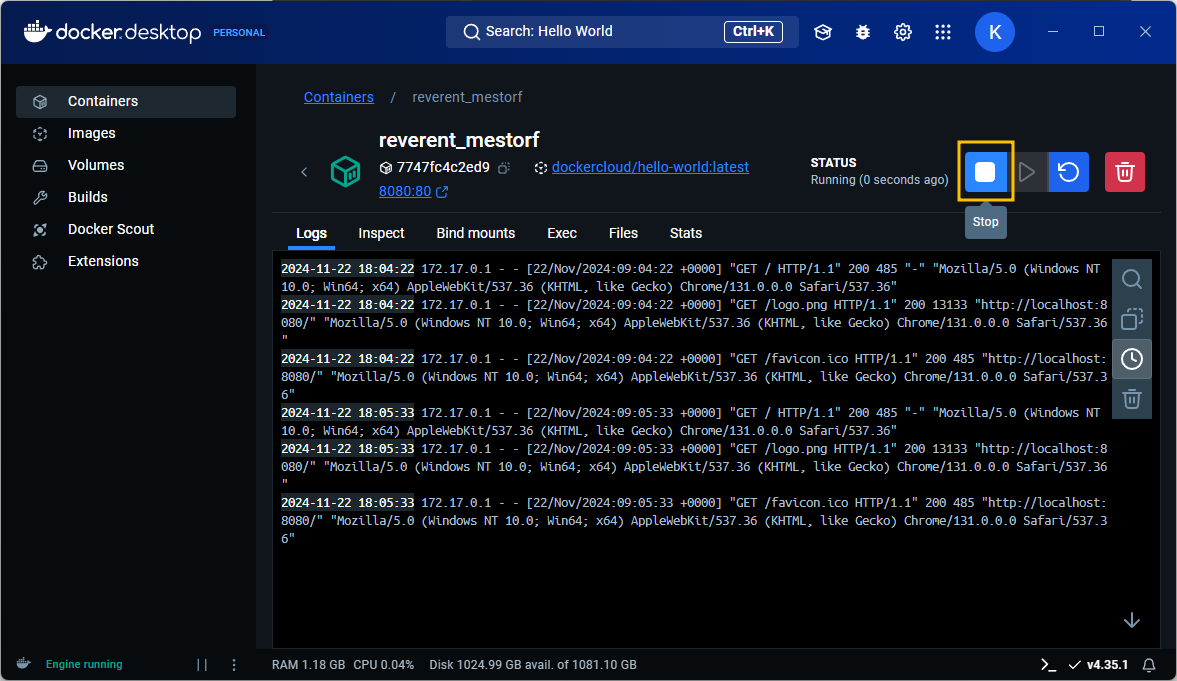Viewport: 1177px width, 681px height.
Task: Open Settings gear icon
Action: click(x=902, y=32)
